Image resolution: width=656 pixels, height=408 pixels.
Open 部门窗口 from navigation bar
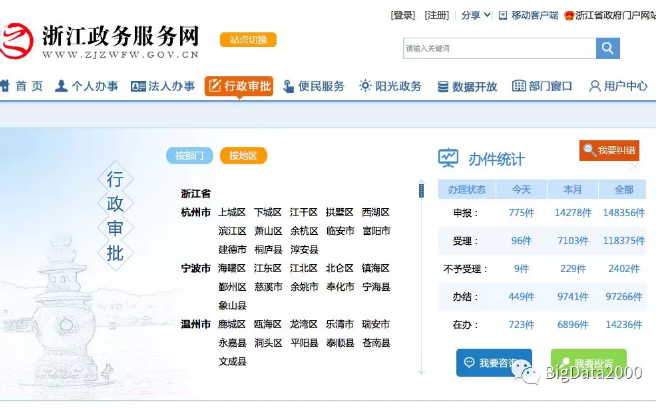click(x=542, y=87)
